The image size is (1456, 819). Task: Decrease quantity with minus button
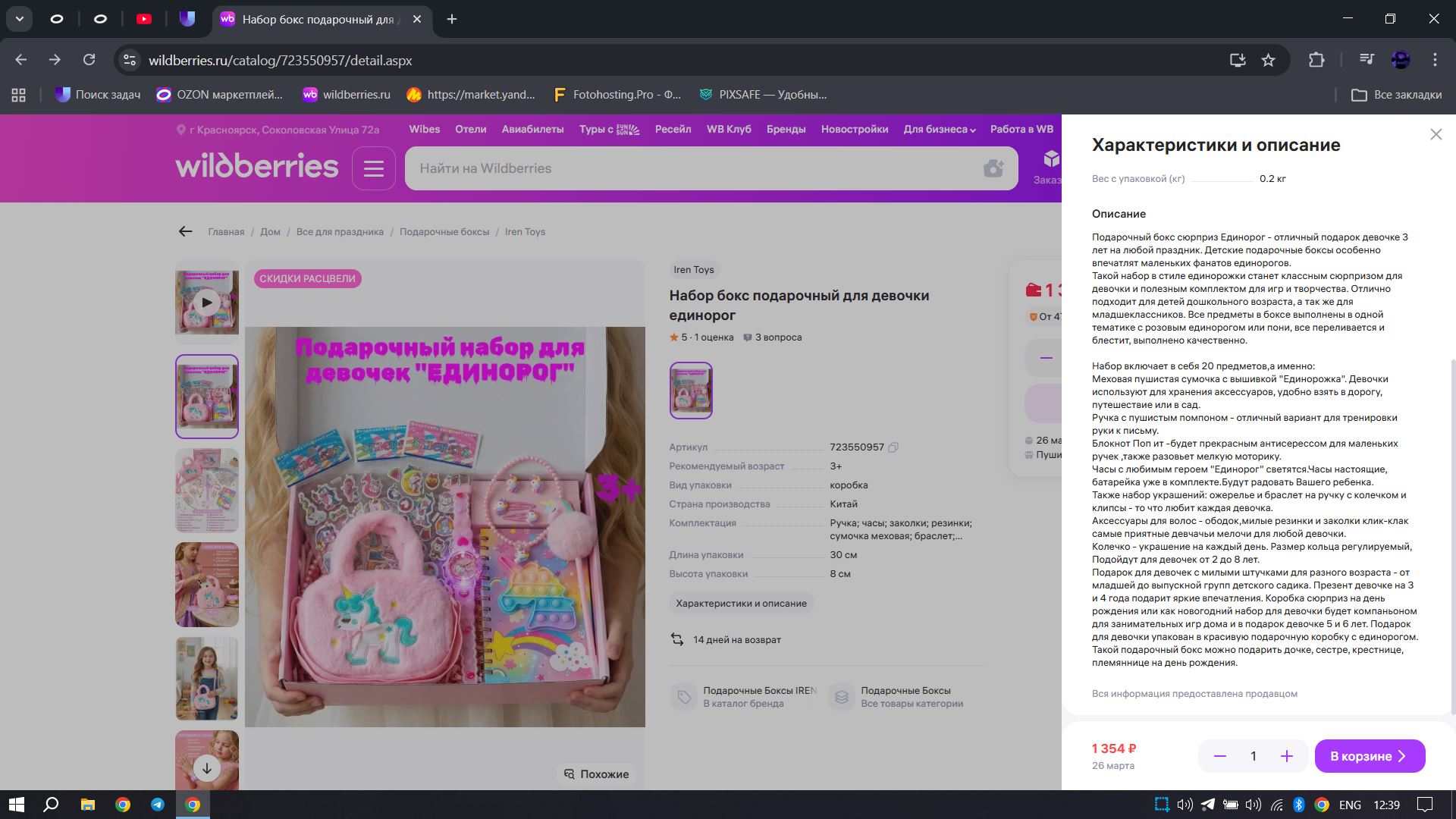point(1219,756)
